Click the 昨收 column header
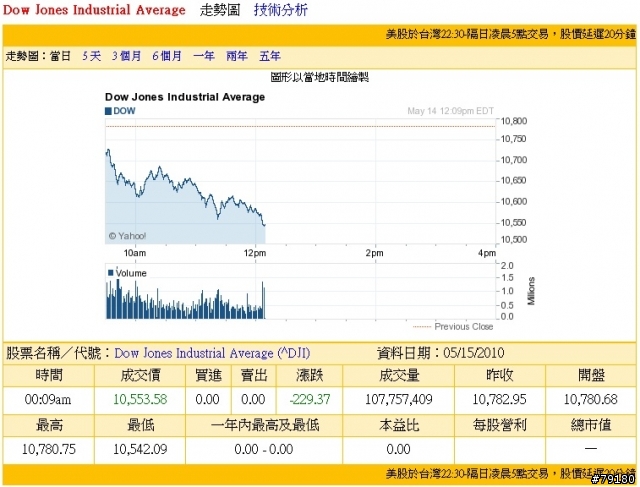This screenshot has height=487, width=640. point(500,376)
